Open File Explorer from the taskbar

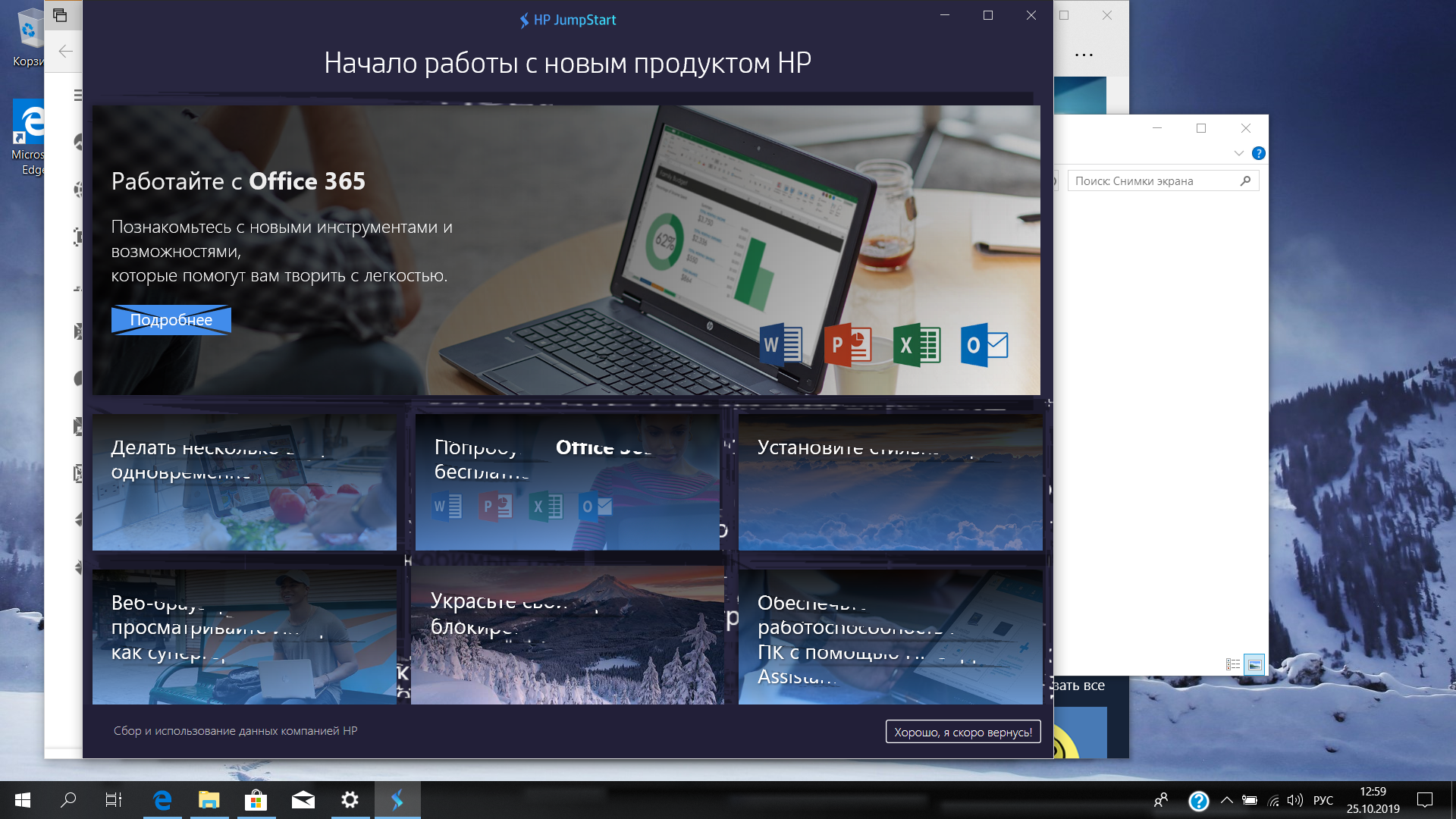click(209, 800)
